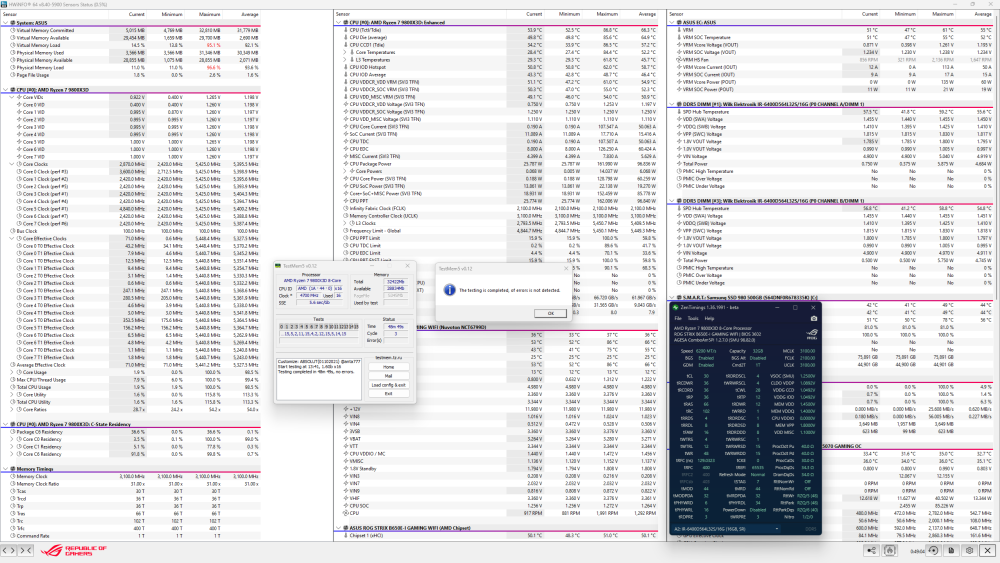Click the HWiNFO network share icon in bottom toolbar
Viewport: 1000px width, 563px height.
pyautogui.click(x=871, y=550)
